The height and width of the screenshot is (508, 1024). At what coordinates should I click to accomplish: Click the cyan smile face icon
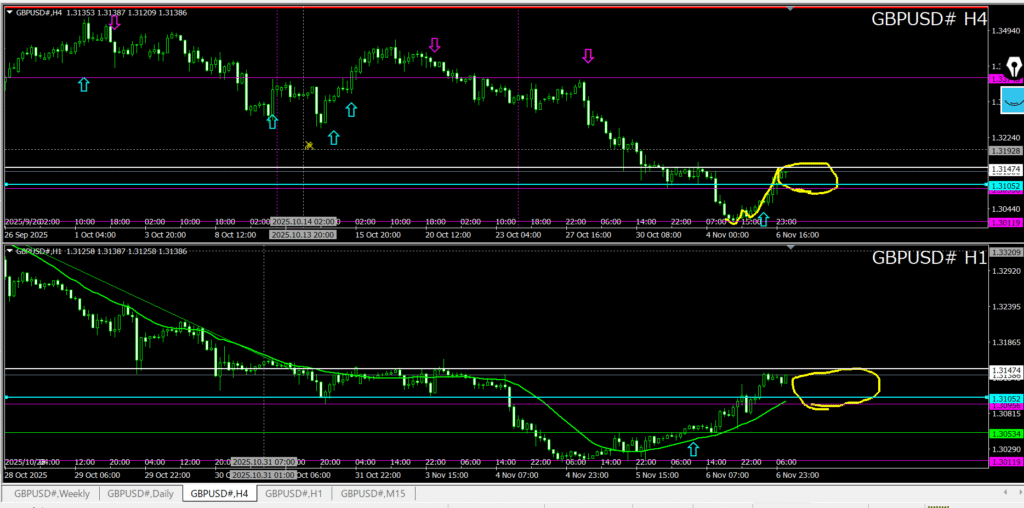pyautogui.click(x=1012, y=101)
